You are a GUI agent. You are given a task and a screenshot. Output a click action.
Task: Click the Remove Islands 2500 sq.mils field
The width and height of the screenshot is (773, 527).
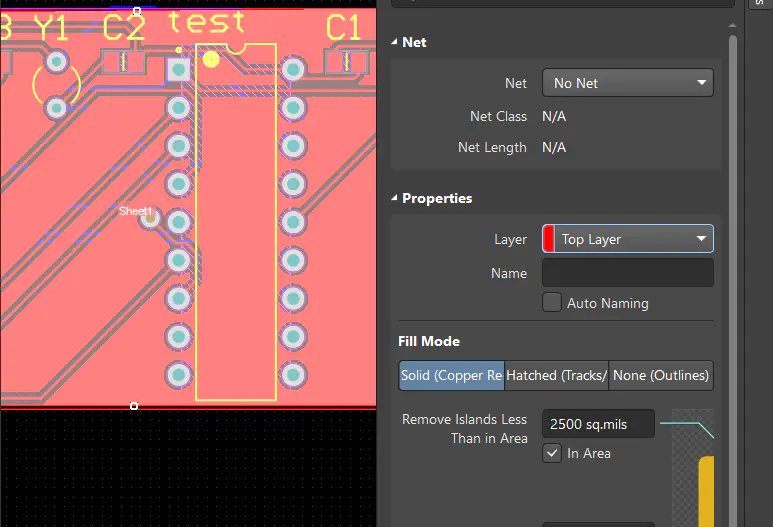pyautogui.click(x=598, y=424)
